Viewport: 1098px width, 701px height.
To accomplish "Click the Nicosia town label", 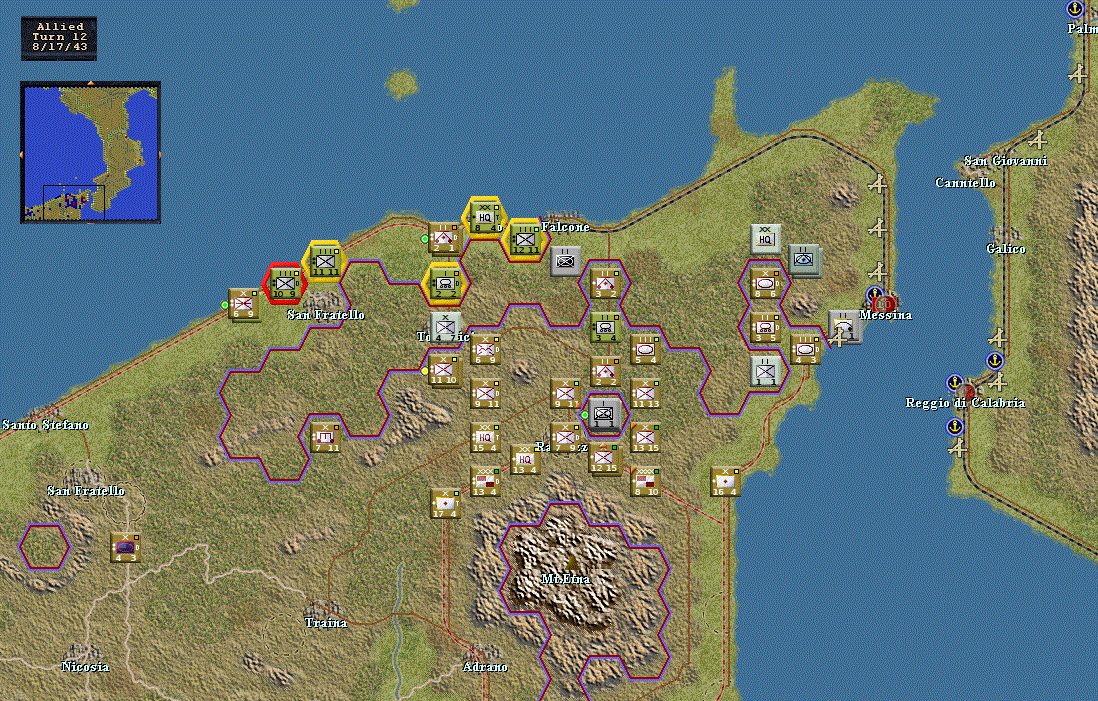I will [85, 667].
